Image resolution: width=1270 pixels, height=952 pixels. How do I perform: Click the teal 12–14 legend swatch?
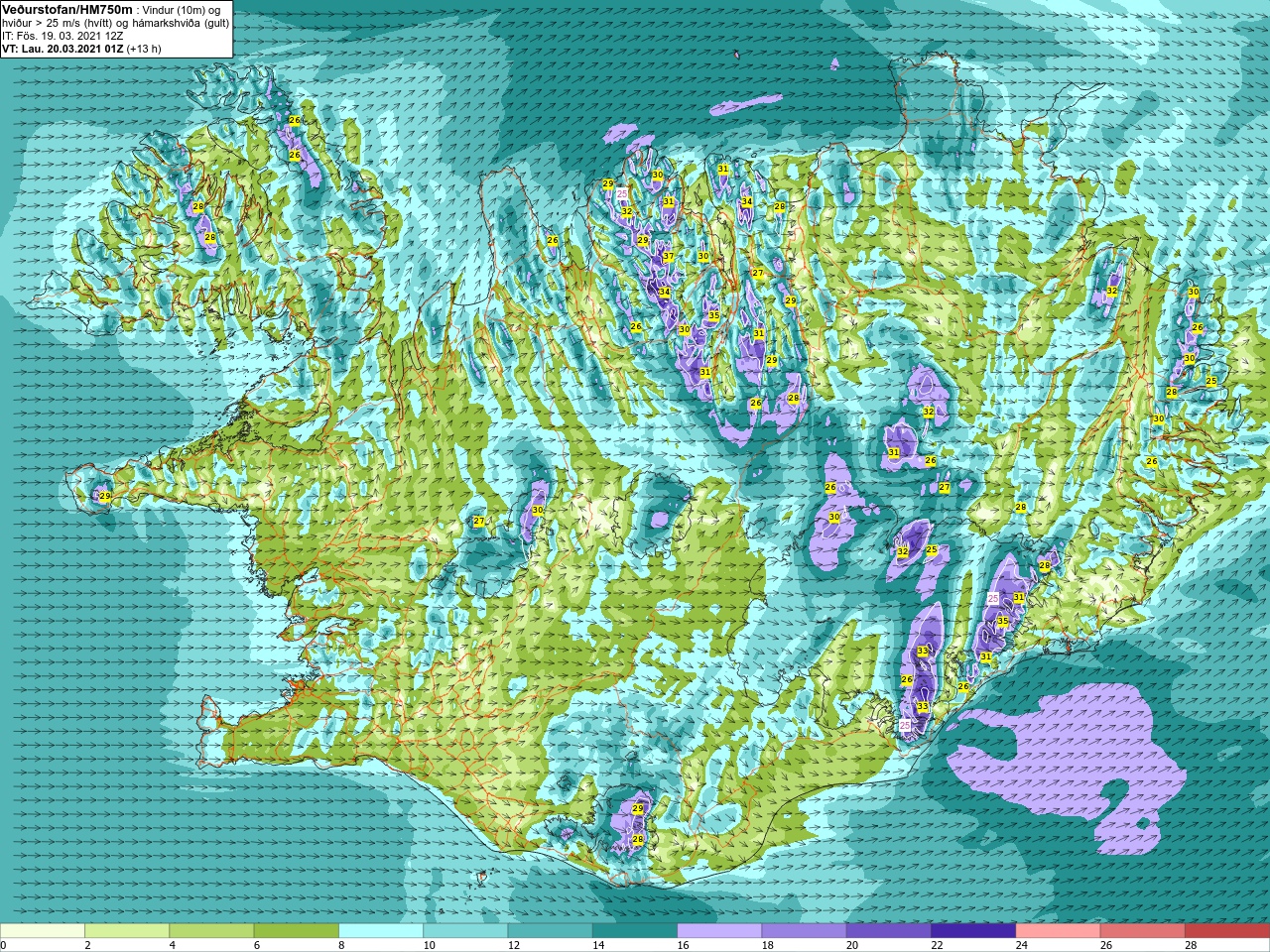(551, 931)
